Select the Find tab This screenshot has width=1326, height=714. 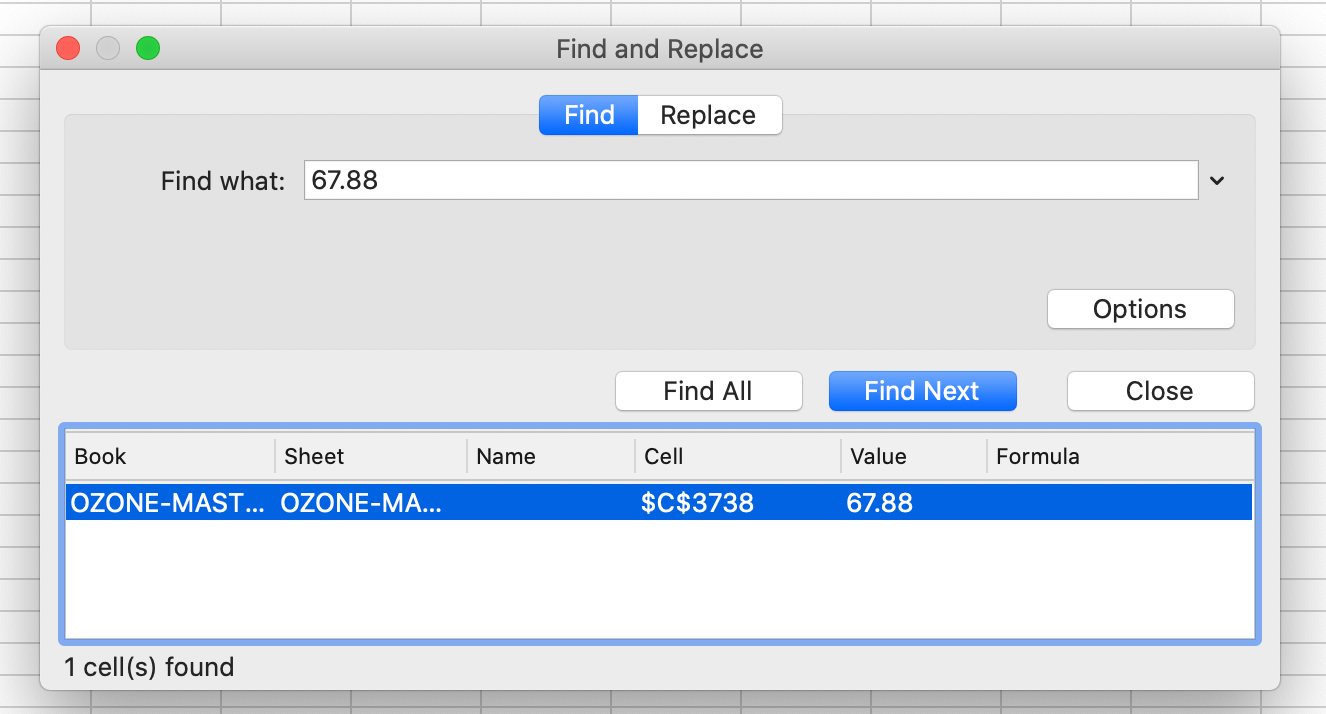589,115
